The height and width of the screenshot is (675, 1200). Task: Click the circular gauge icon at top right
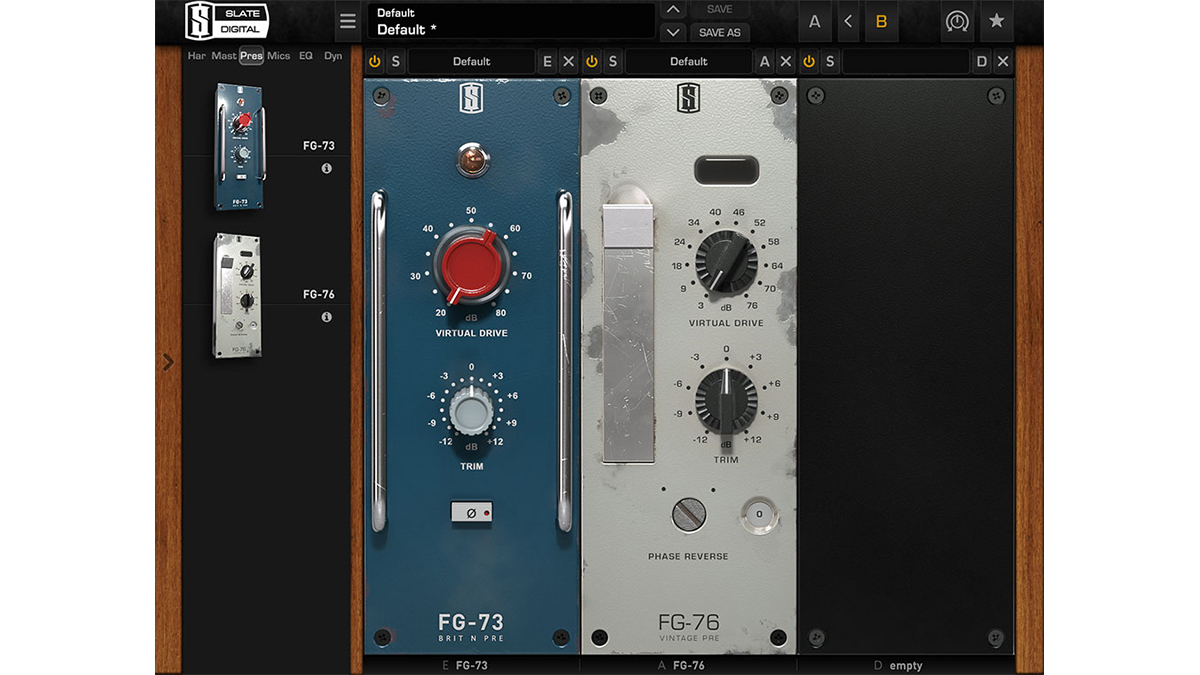957,21
